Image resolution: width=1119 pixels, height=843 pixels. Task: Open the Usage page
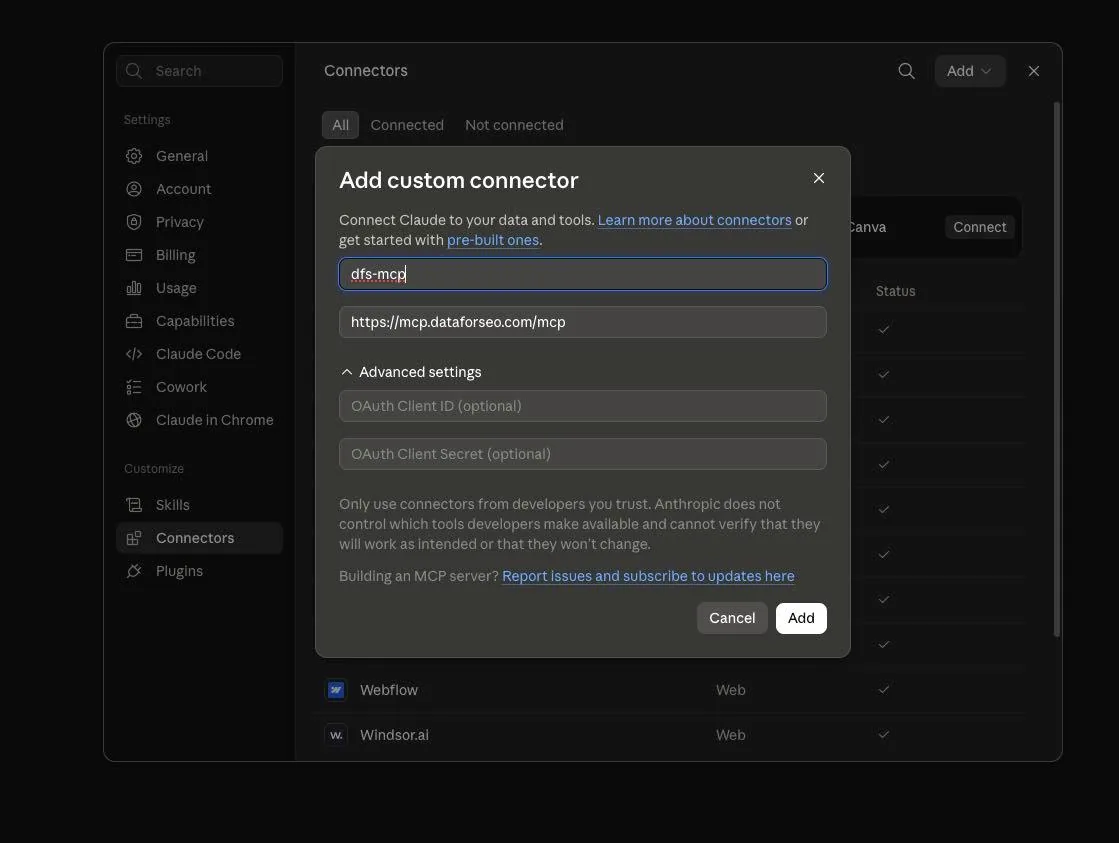click(x=199, y=288)
